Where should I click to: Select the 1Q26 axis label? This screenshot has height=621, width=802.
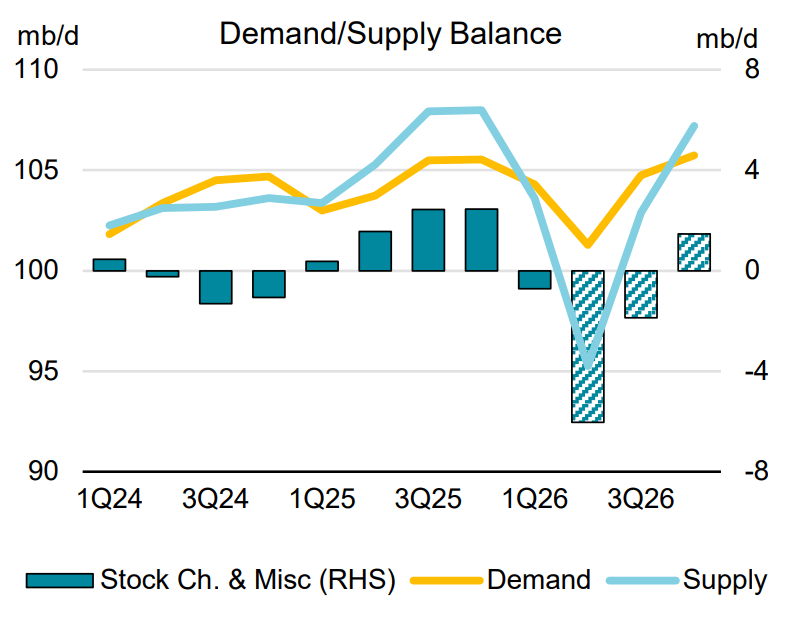pyautogui.click(x=534, y=499)
